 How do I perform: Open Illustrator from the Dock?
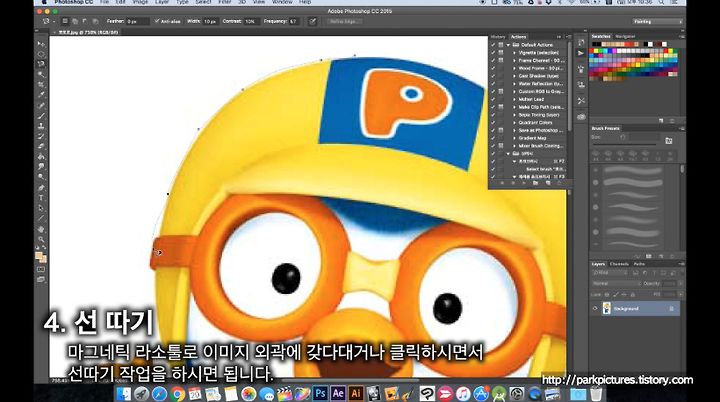point(355,393)
